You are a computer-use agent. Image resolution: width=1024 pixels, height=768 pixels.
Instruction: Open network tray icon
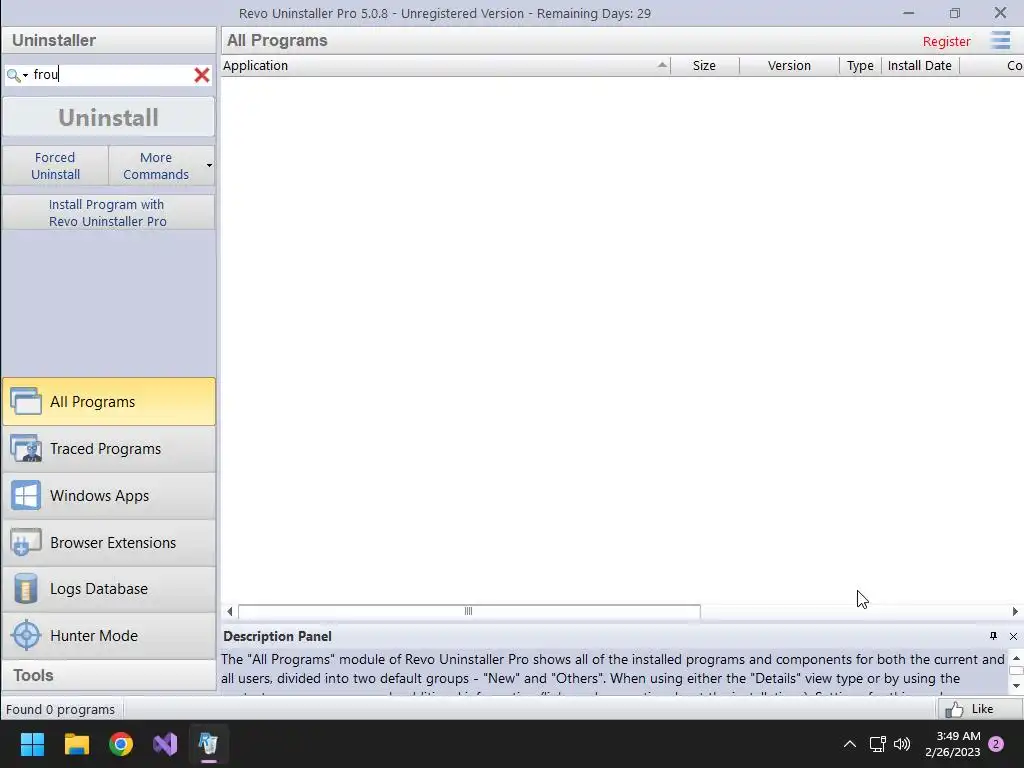(878, 744)
